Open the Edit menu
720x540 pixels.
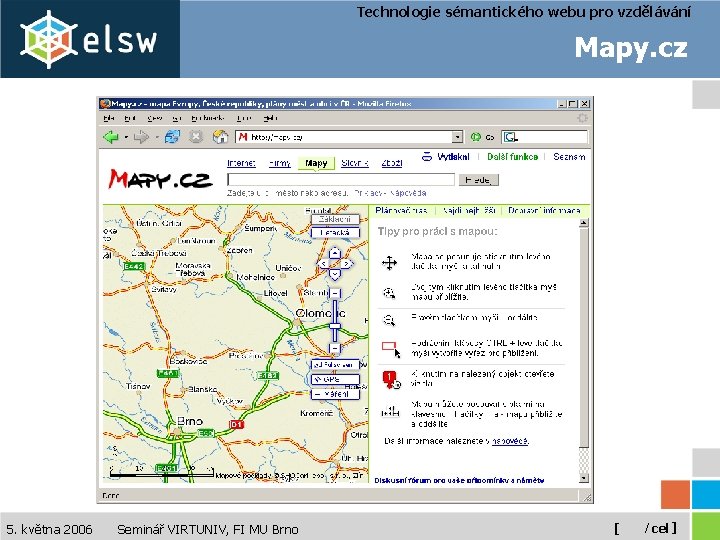[130, 118]
